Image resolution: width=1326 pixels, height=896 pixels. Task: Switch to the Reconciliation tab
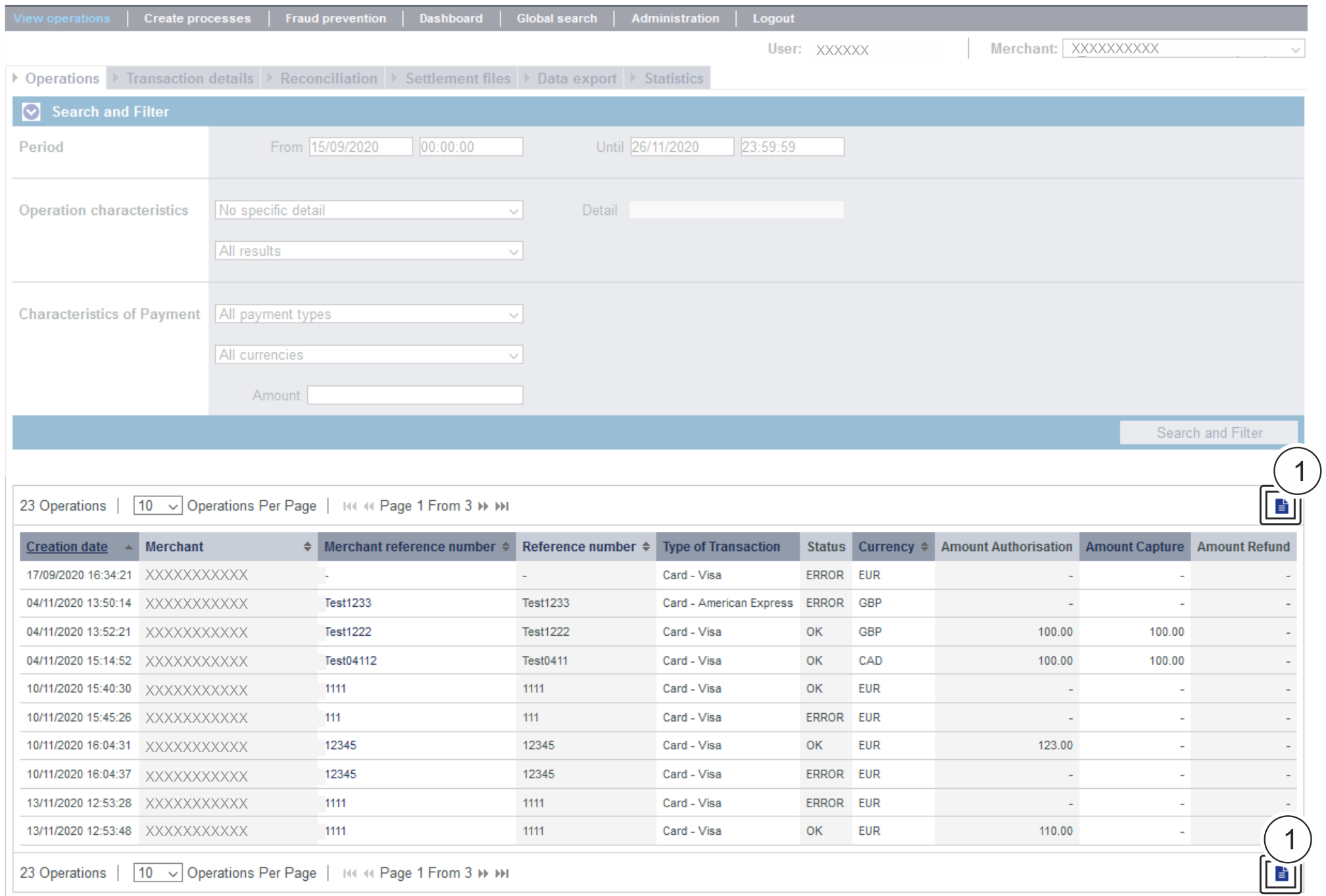[x=328, y=79]
